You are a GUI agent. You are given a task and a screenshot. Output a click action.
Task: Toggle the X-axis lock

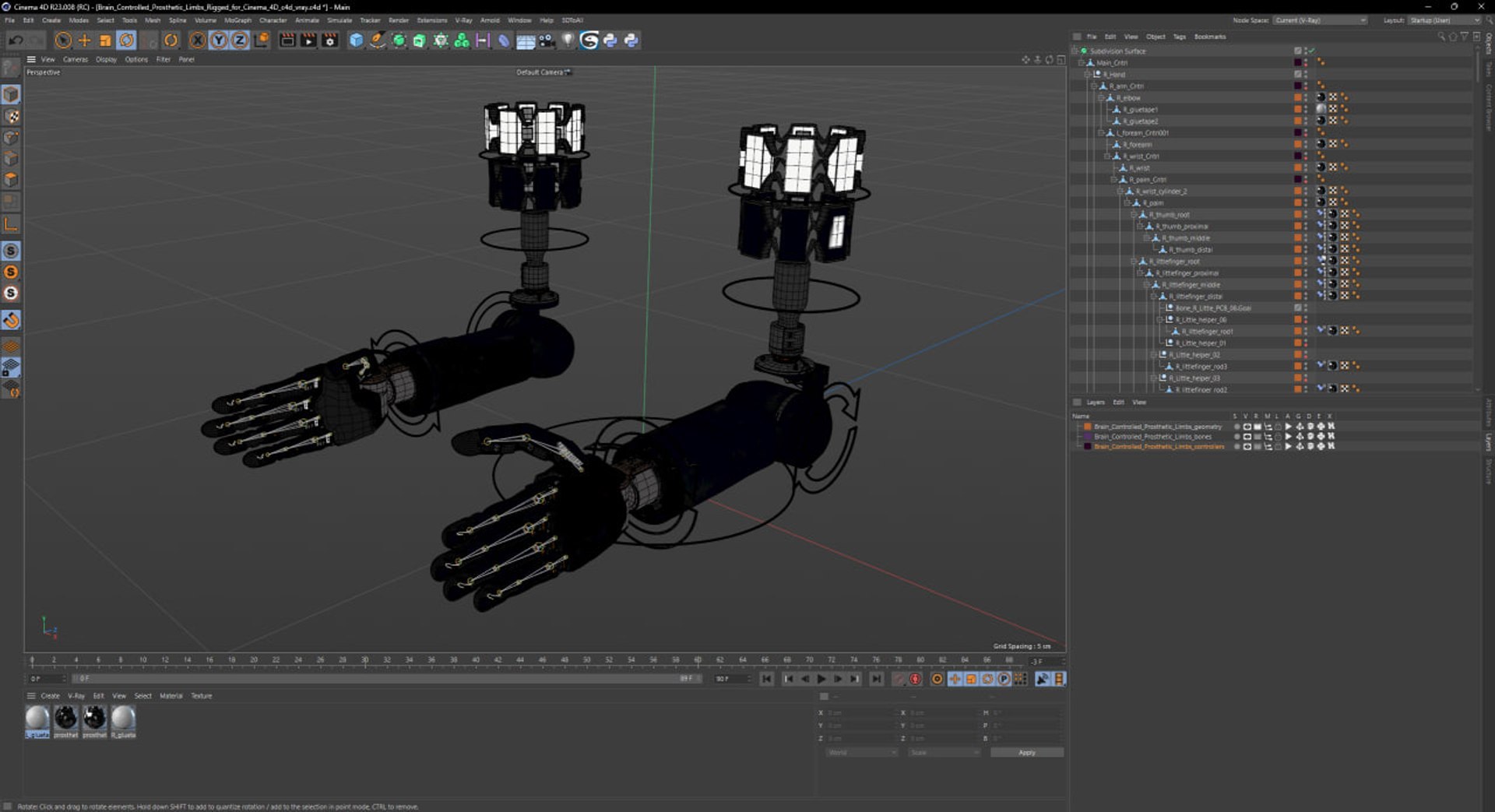(x=198, y=40)
